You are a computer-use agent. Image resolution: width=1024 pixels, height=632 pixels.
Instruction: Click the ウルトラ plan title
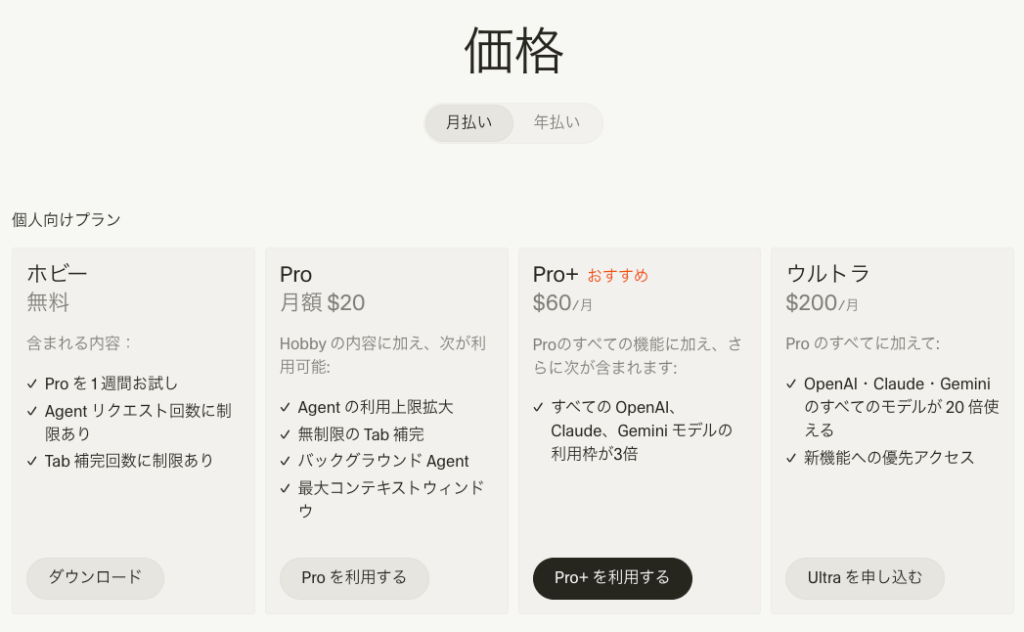pyautogui.click(x=827, y=274)
